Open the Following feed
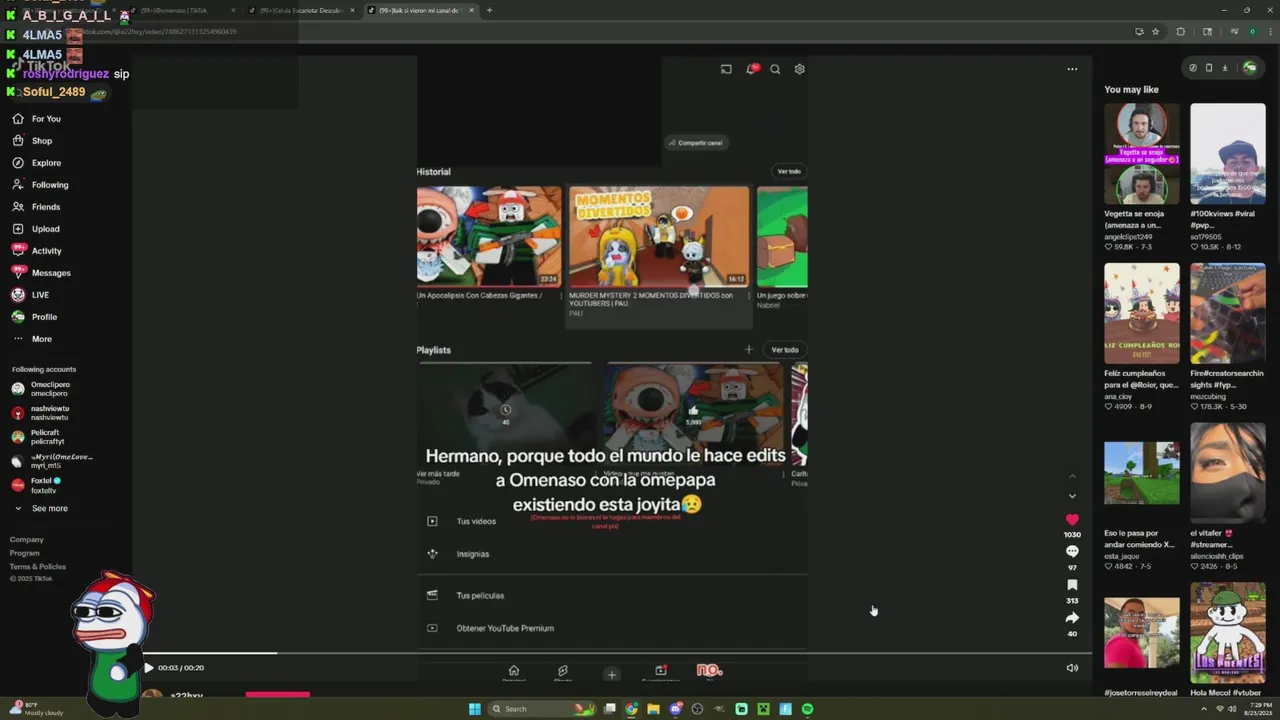Screen dimensions: 1280x720 (x=40, y=185)
